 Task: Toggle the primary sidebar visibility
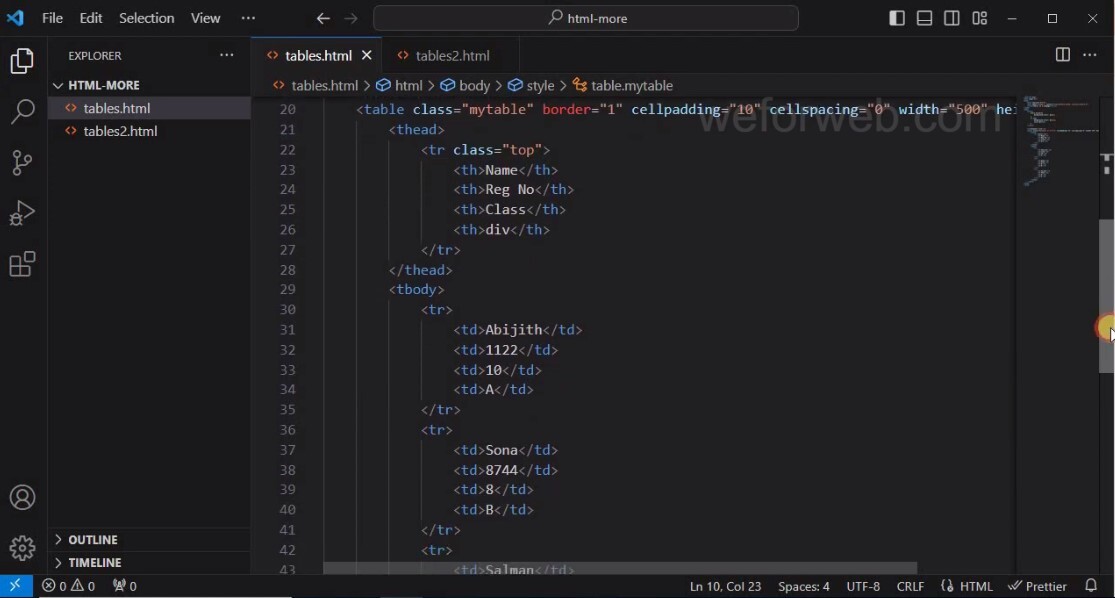[897, 17]
